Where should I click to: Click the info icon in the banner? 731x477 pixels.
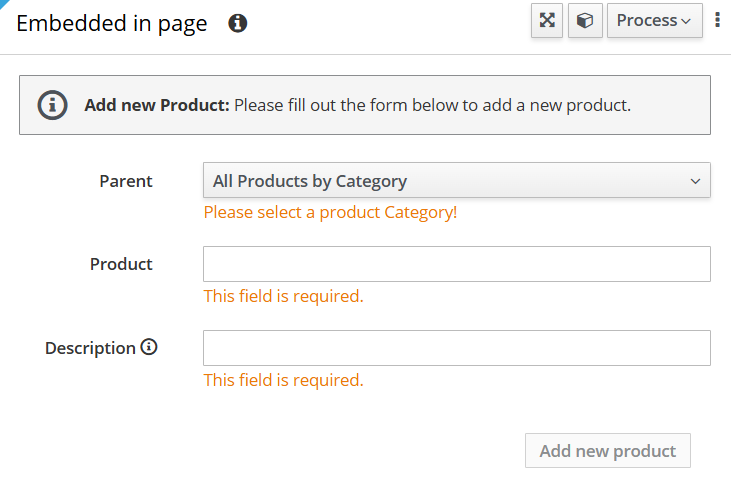(52, 105)
